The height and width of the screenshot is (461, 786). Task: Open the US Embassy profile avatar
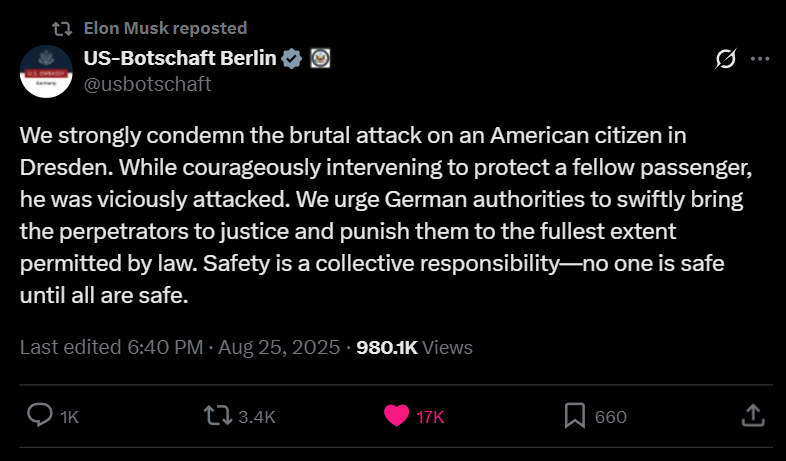point(46,70)
